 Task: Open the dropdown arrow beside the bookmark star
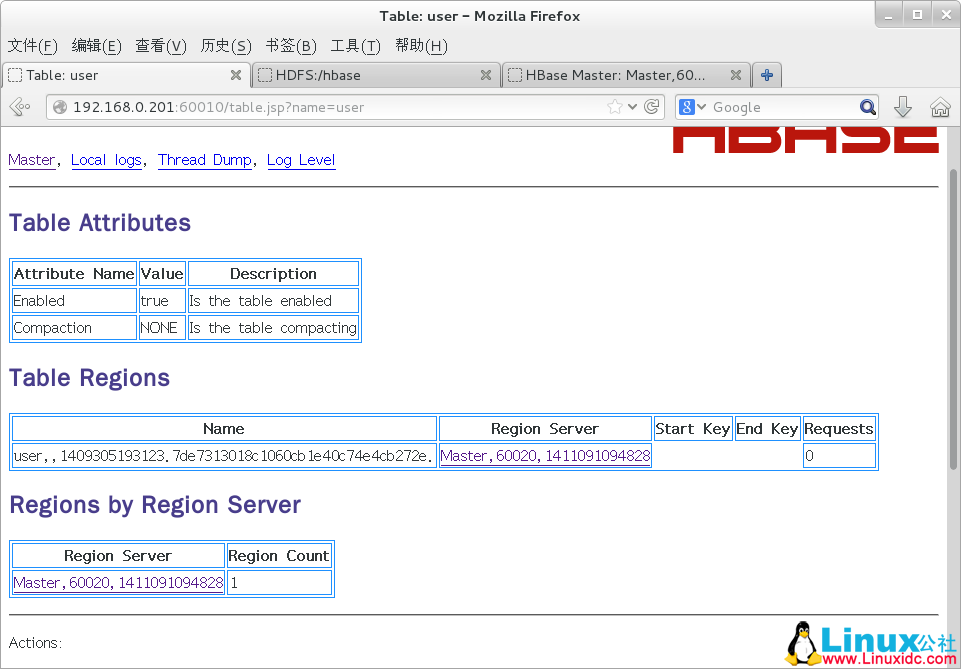coord(634,106)
